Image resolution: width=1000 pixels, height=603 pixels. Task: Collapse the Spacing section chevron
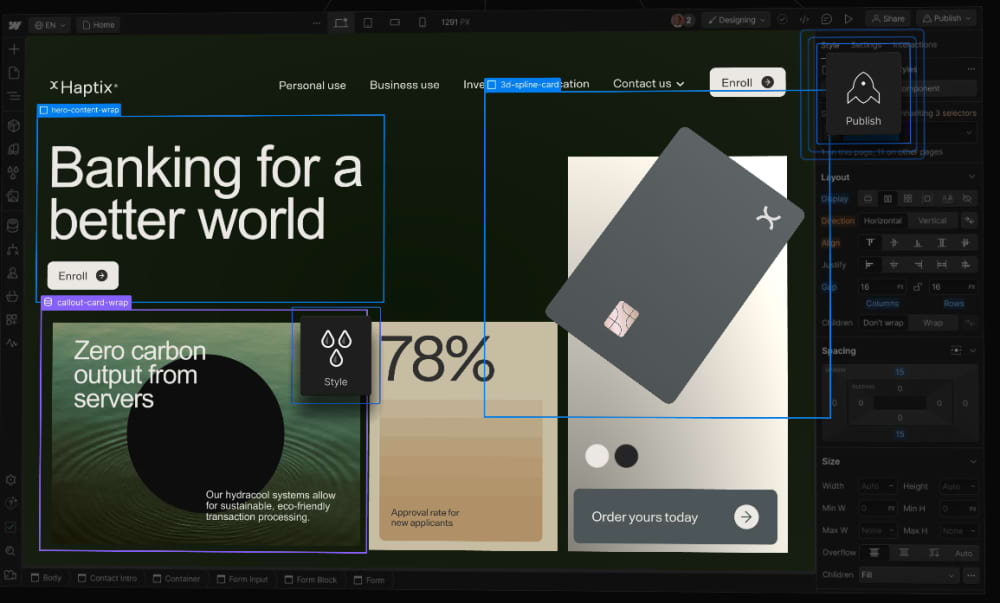(973, 351)
